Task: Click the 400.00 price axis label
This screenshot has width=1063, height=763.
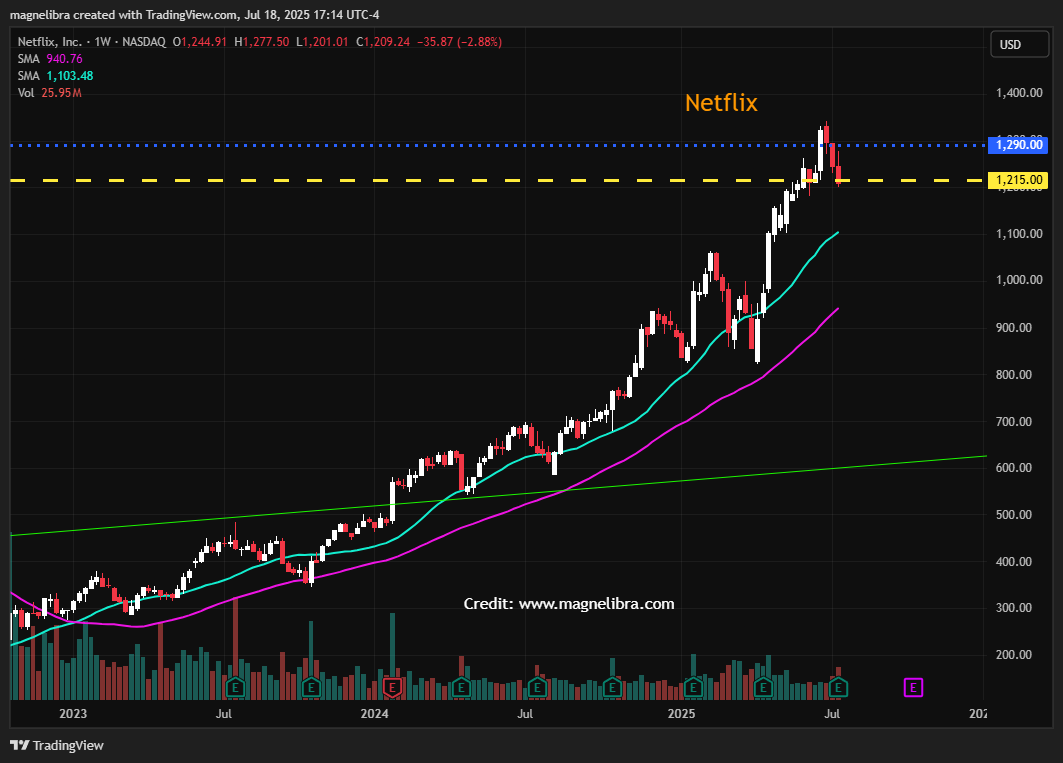Action: (1014, 562)
